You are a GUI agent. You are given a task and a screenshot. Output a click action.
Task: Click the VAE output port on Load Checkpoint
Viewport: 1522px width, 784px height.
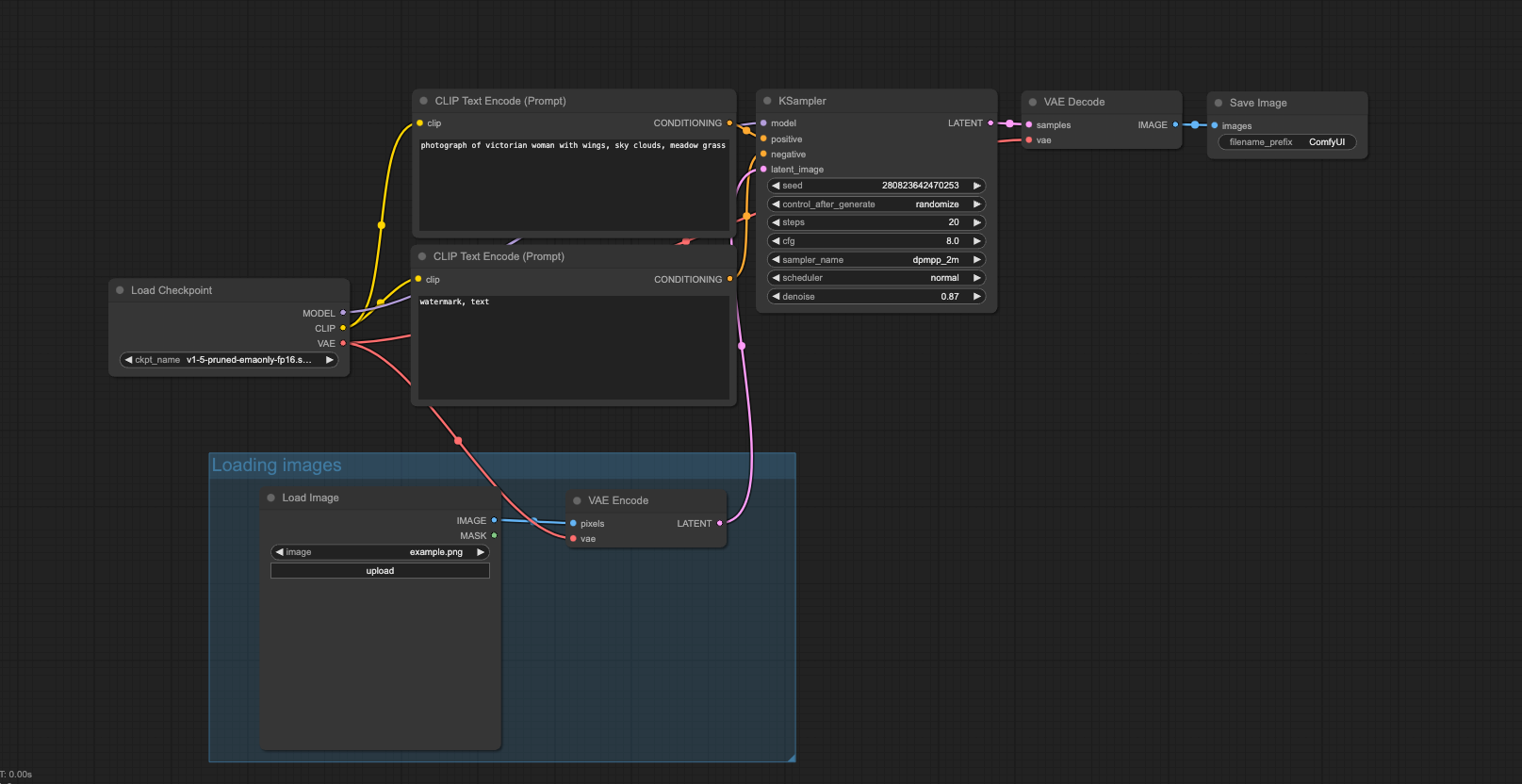(x=343, y=343)
